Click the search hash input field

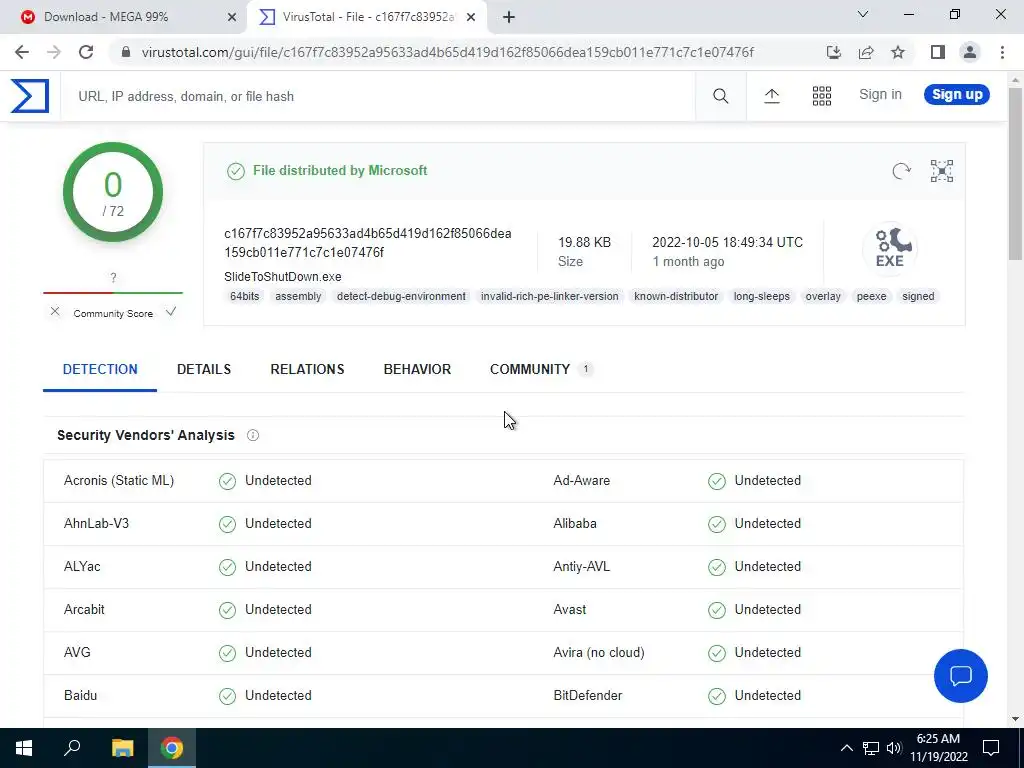[379, 97]
